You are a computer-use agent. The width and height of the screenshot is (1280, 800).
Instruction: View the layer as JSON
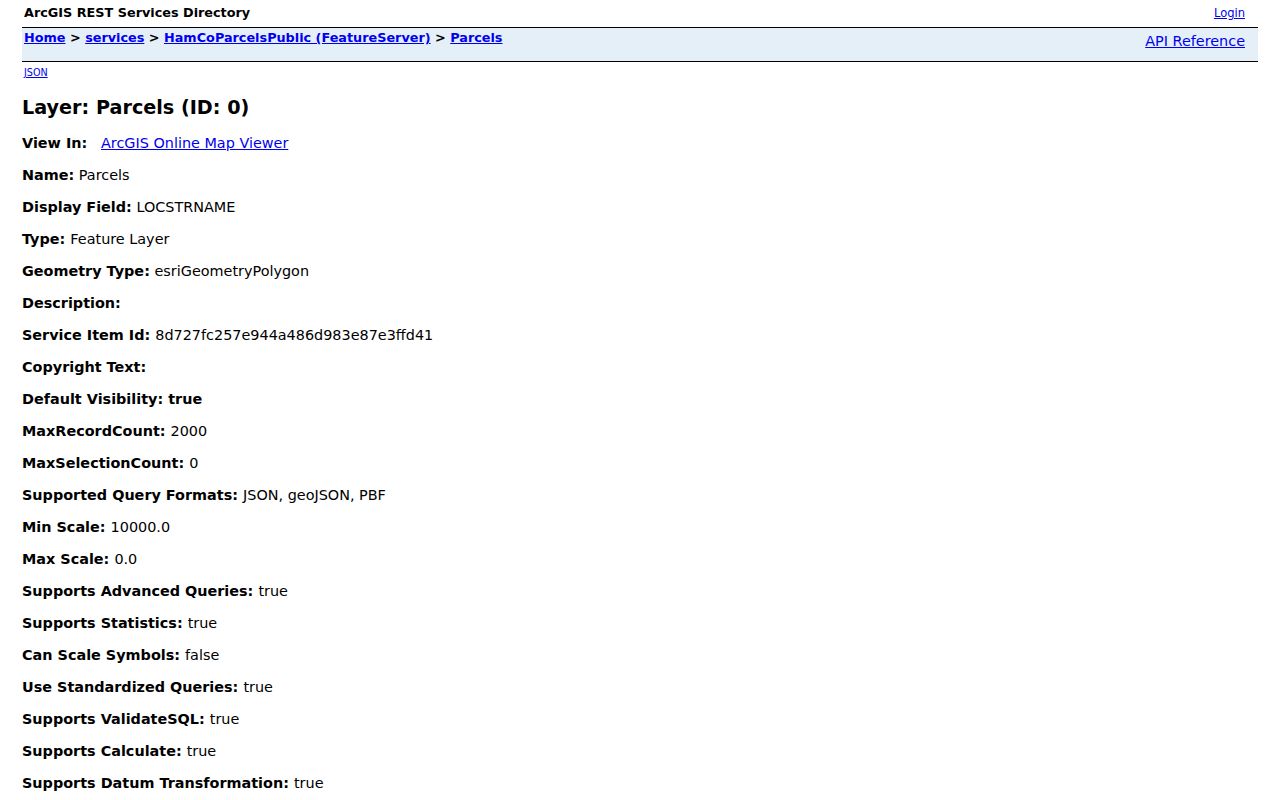[x=35, y=72]
